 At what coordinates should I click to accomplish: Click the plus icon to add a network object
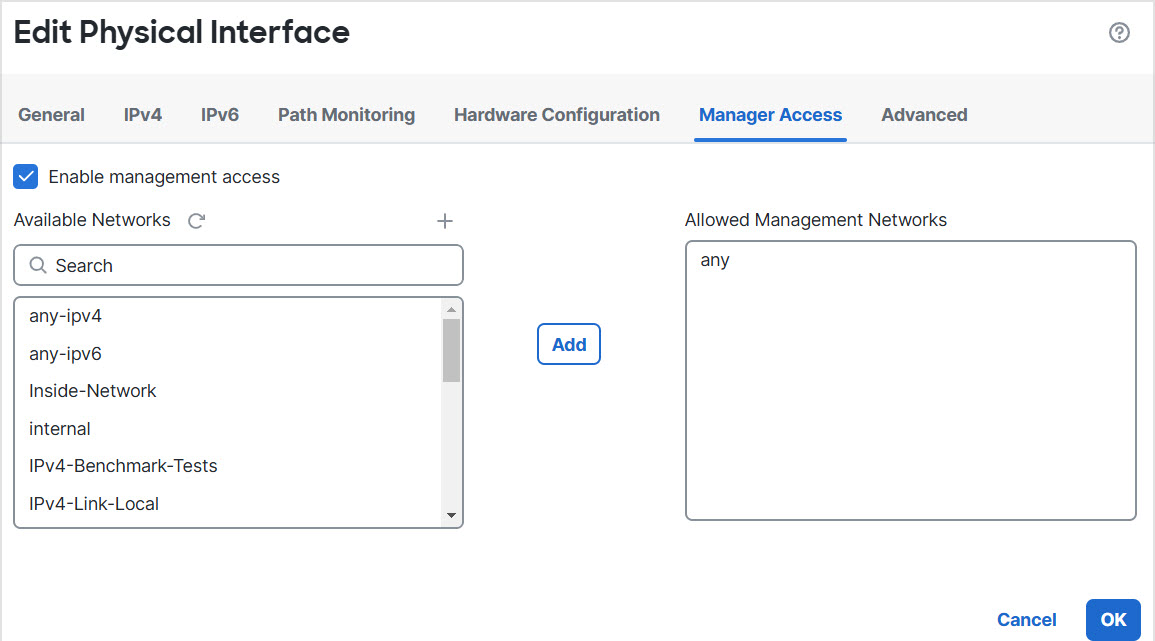[444, 220]
